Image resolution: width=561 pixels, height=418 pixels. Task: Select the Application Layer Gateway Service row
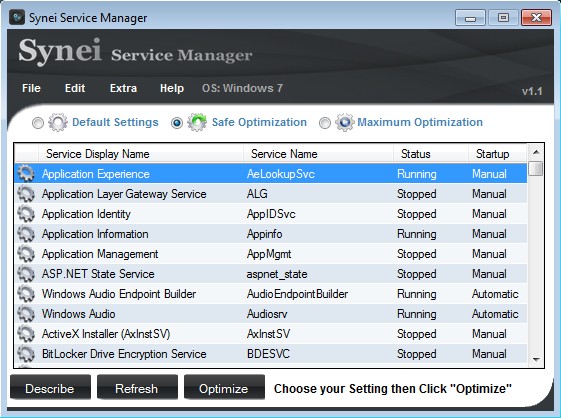tap(270, 194)
